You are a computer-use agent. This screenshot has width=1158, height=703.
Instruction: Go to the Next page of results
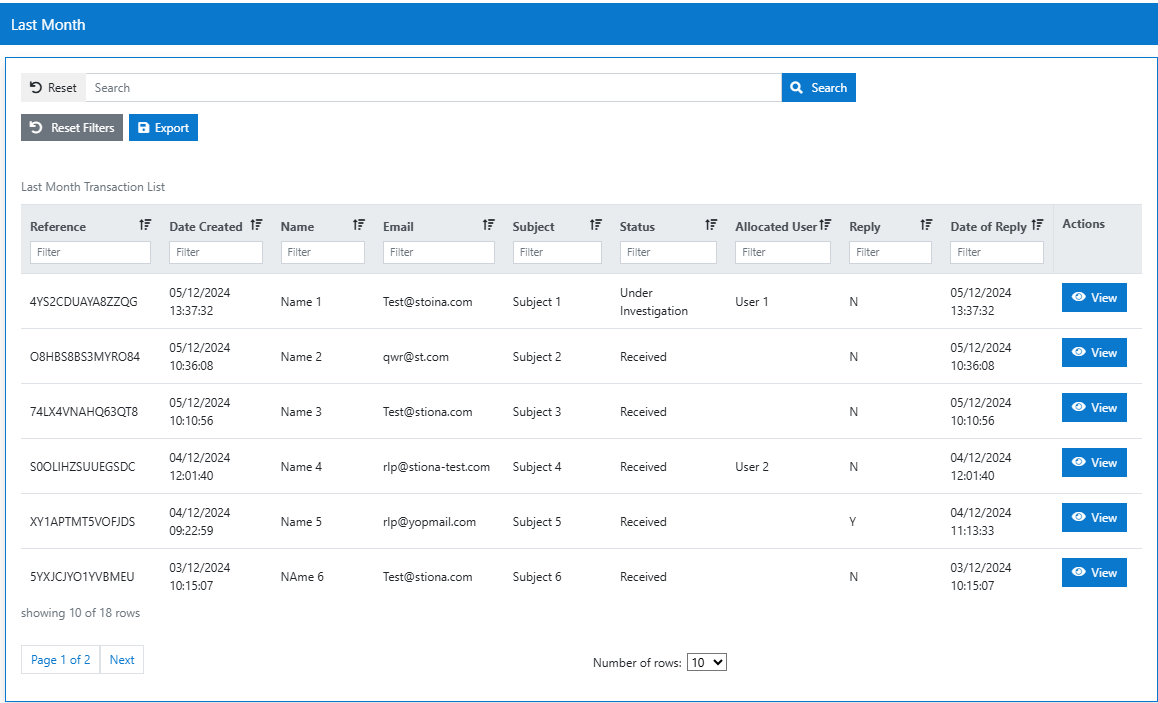pos(121,660)
